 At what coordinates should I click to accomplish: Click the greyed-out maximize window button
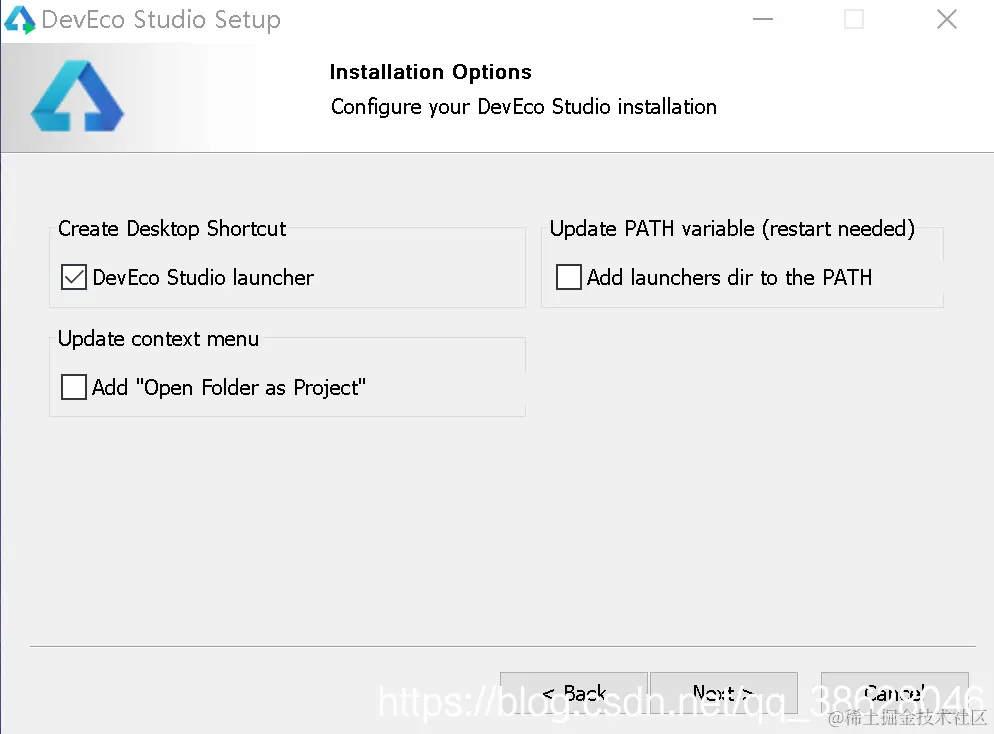click(x=854, y=19)
